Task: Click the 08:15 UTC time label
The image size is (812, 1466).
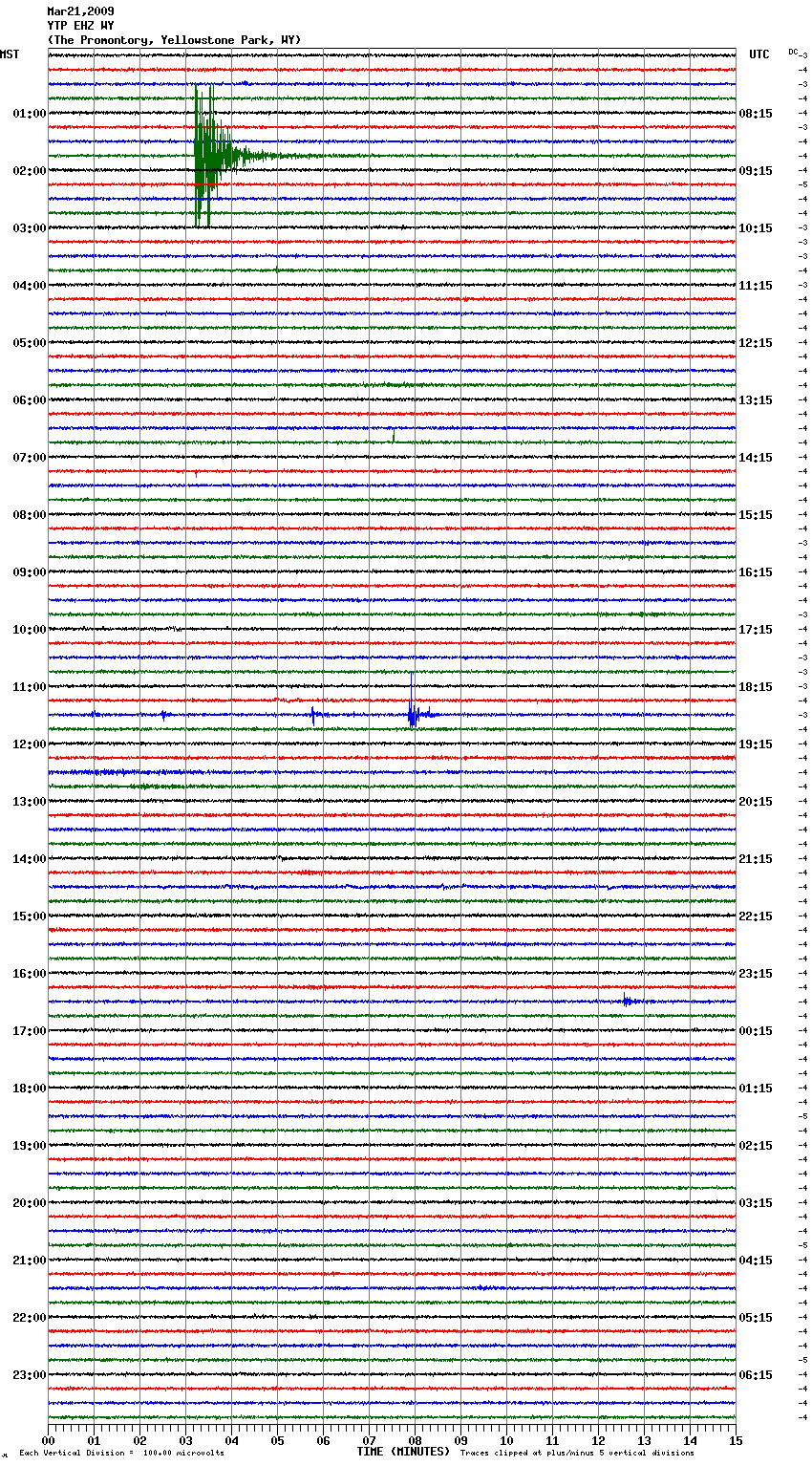Action: click(756, 114)
